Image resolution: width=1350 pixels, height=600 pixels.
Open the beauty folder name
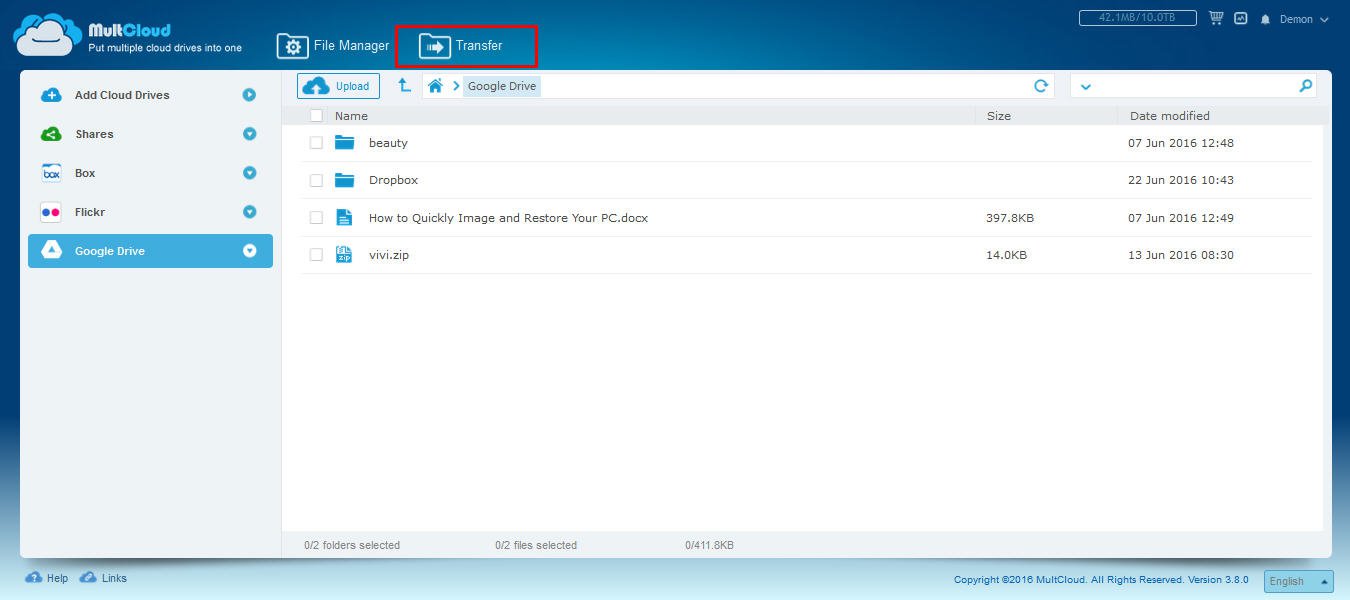[388, 143]
